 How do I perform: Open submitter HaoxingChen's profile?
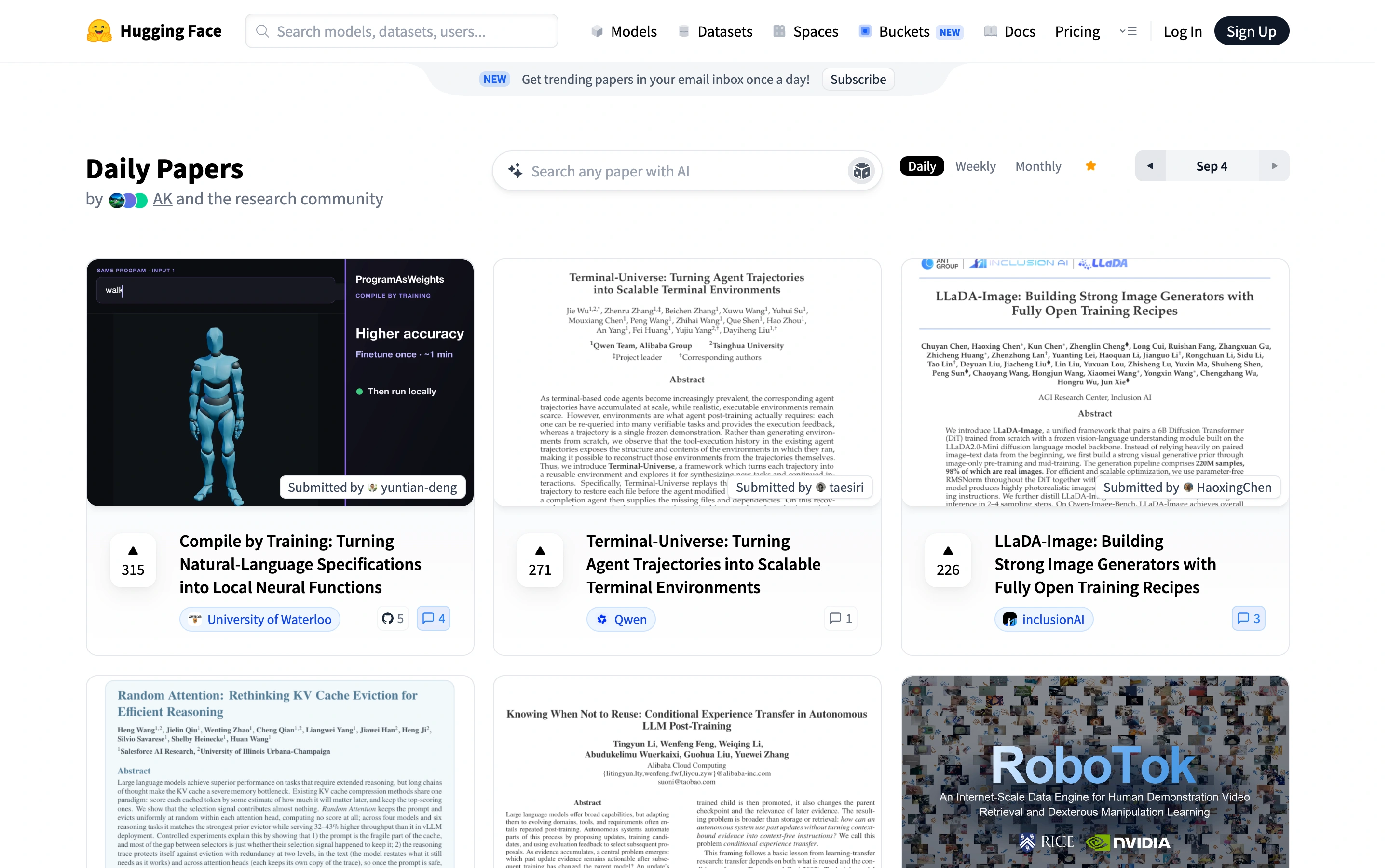[1227, 488]
